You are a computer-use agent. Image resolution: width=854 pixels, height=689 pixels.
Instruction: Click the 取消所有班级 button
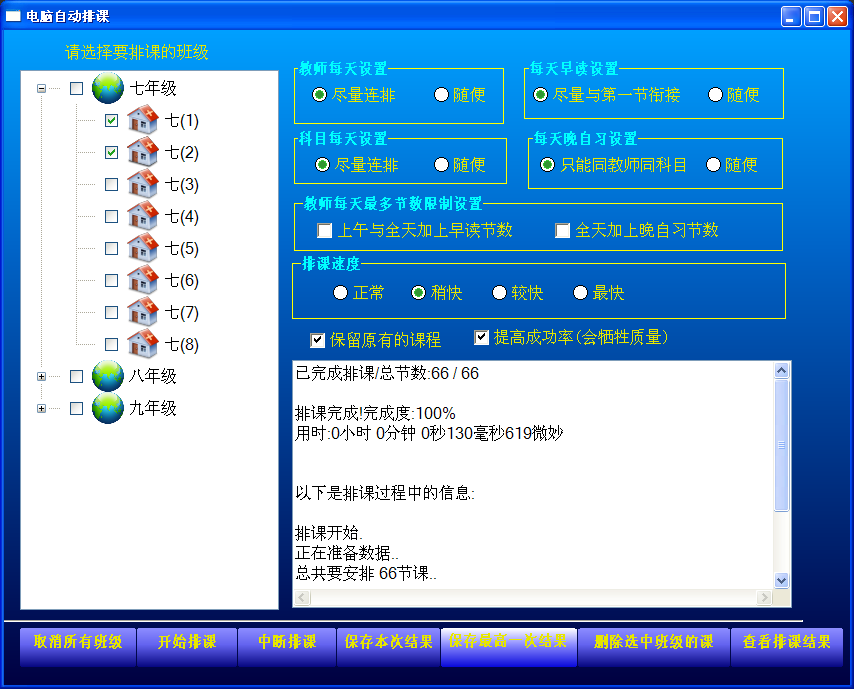[x=78, y=647]
